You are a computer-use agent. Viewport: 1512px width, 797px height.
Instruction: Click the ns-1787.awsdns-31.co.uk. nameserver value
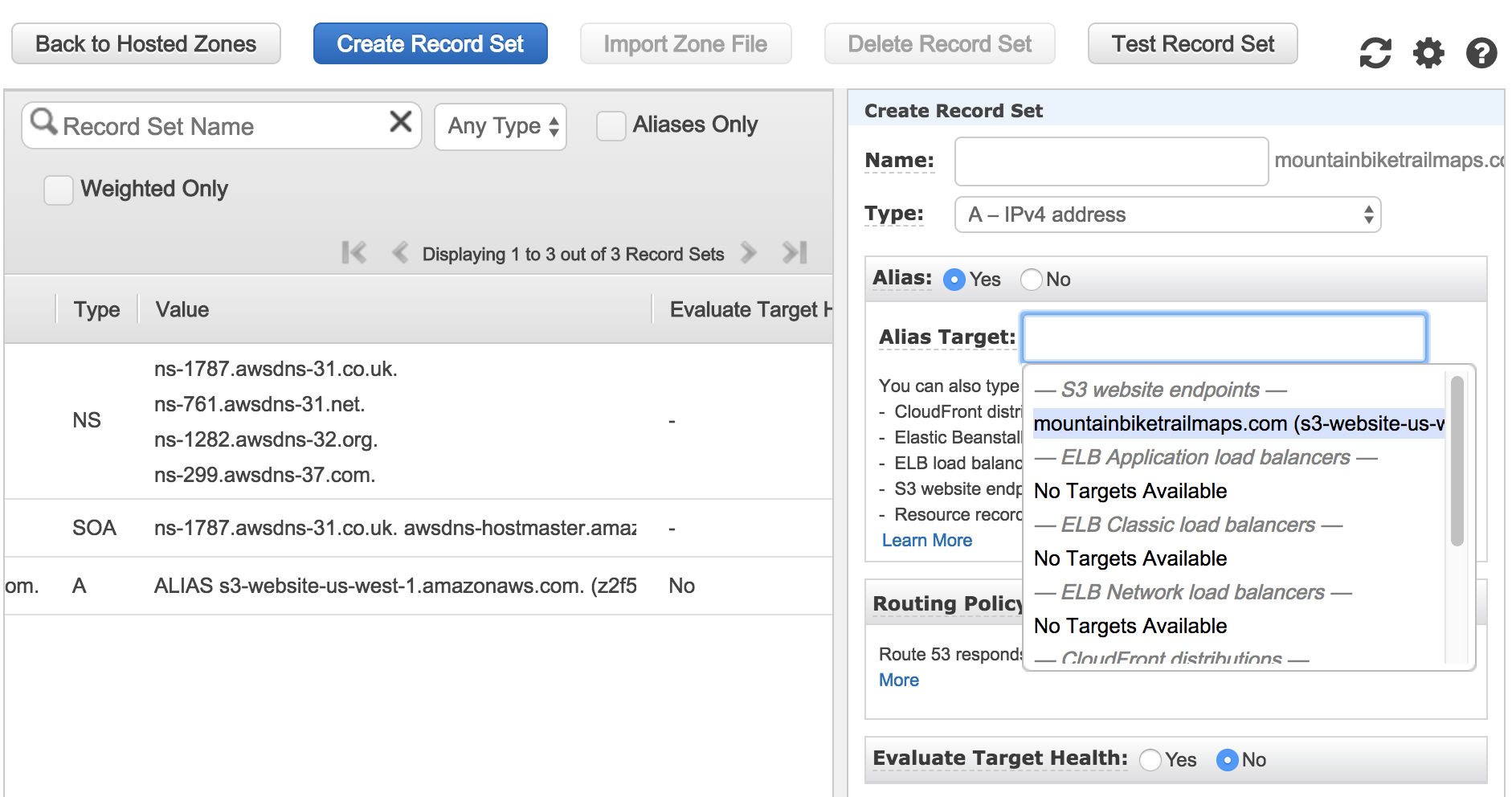(276, 369)
